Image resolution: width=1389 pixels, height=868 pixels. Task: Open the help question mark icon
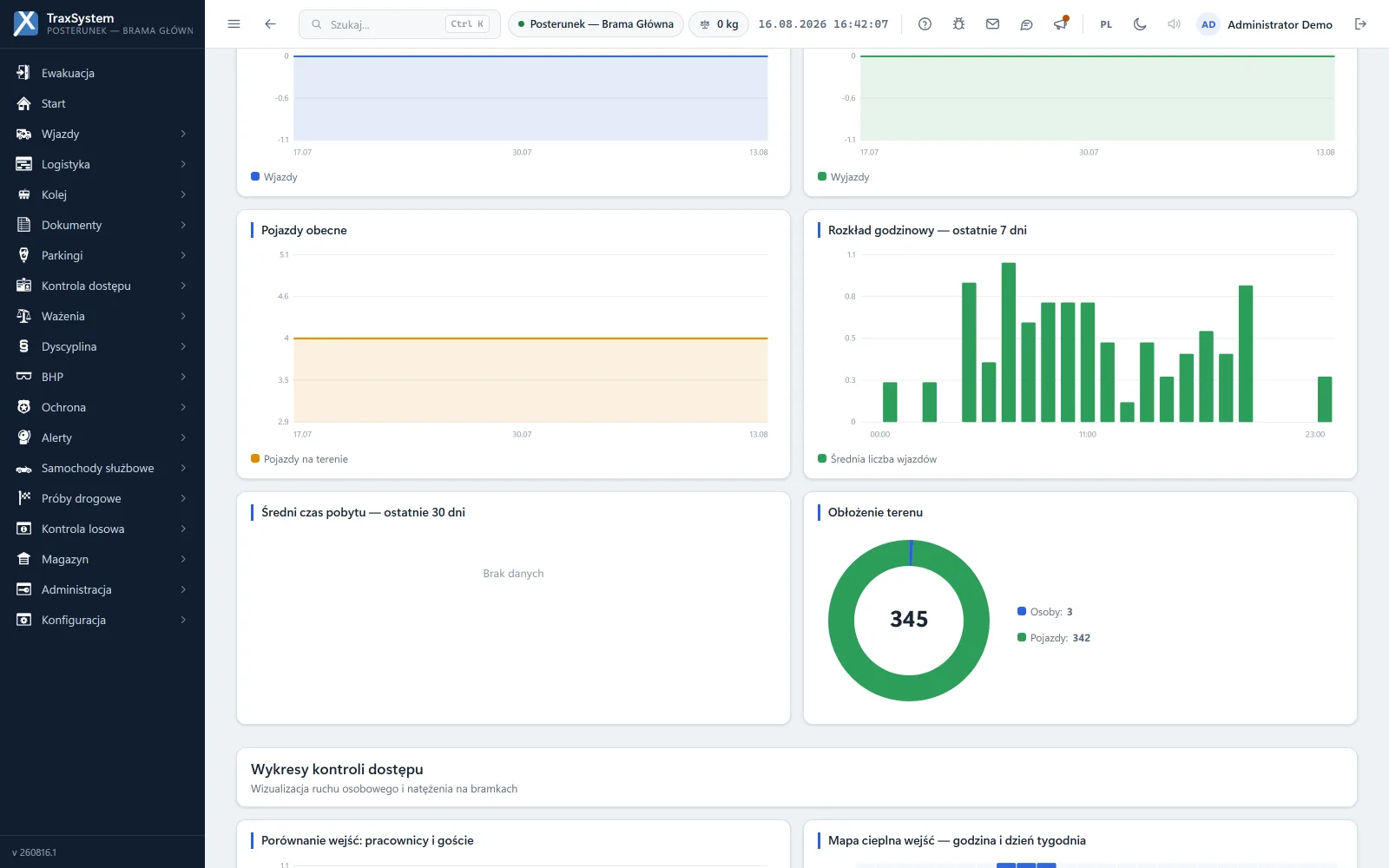pyautogui.click(x=925, y=24)
